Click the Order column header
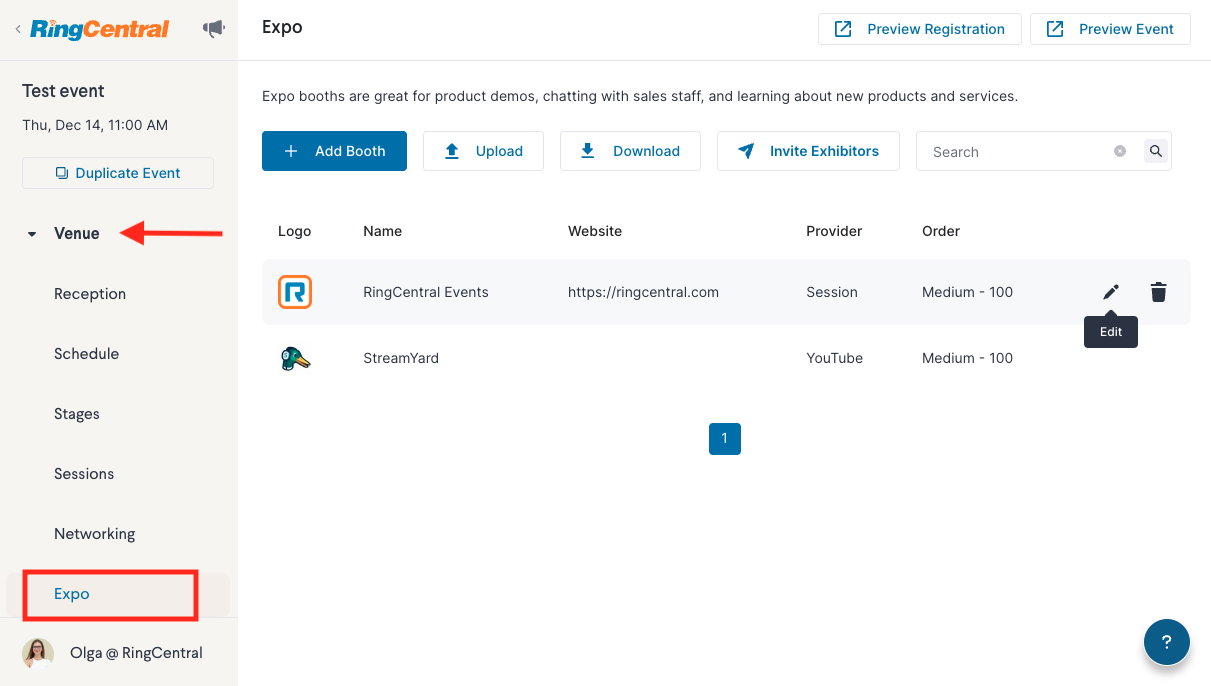This screenshot has height=686, width=1211. pos(941,231)
